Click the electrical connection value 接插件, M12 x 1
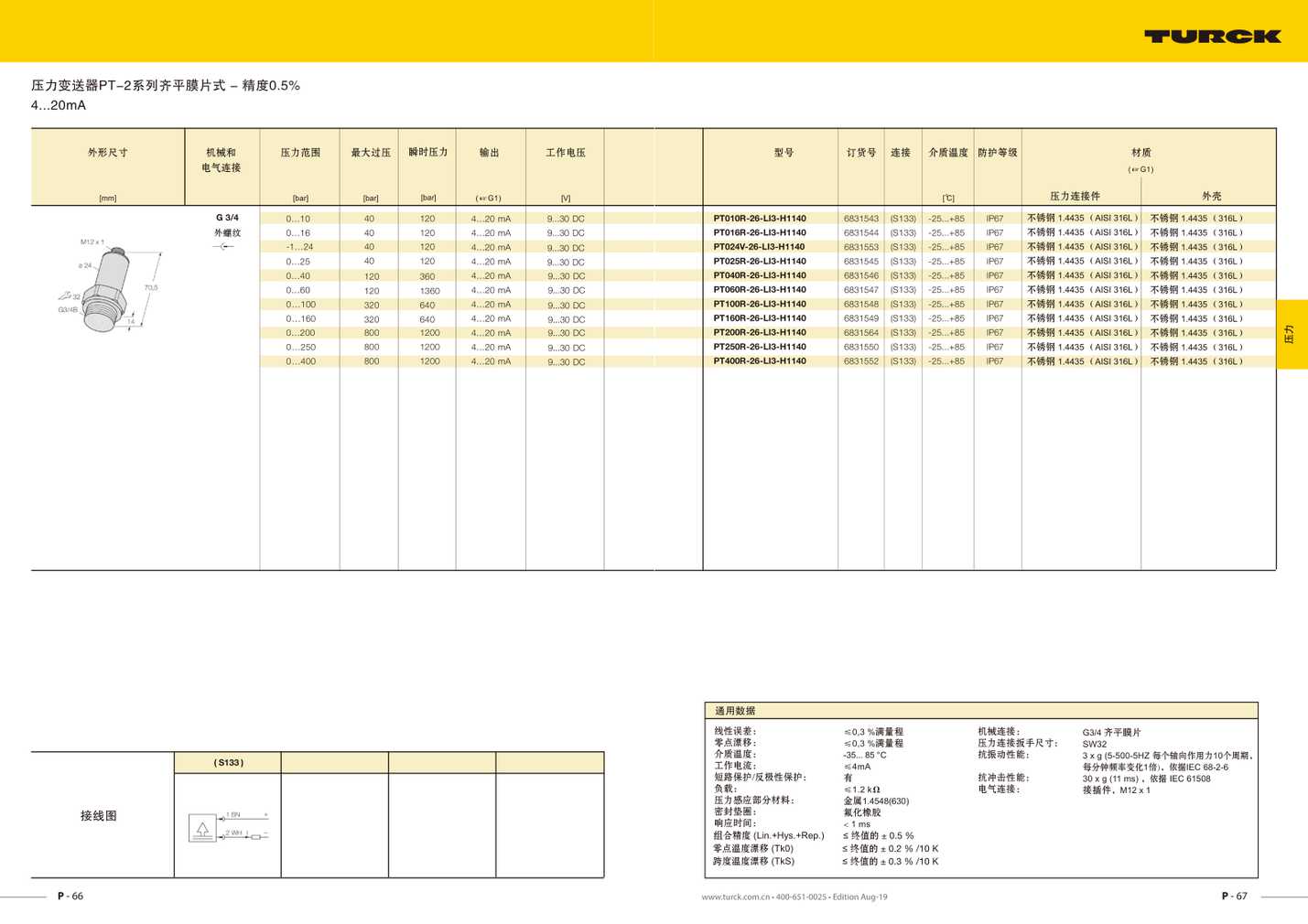This screenshot has height=924, width=1308. pos(1116,790)
